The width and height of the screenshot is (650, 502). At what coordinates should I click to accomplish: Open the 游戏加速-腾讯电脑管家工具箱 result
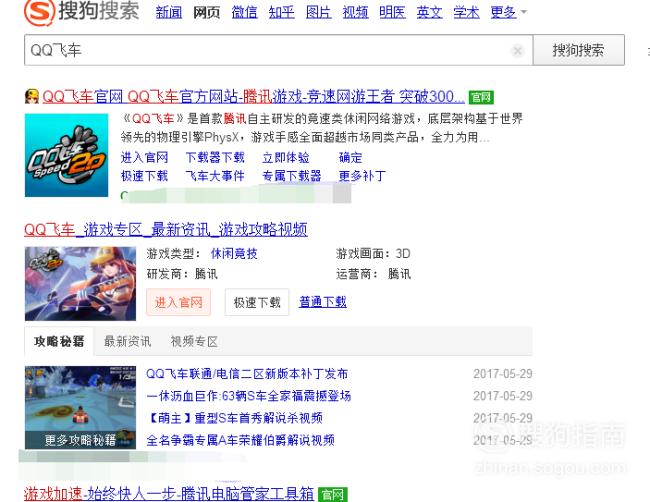coord(169,494)
